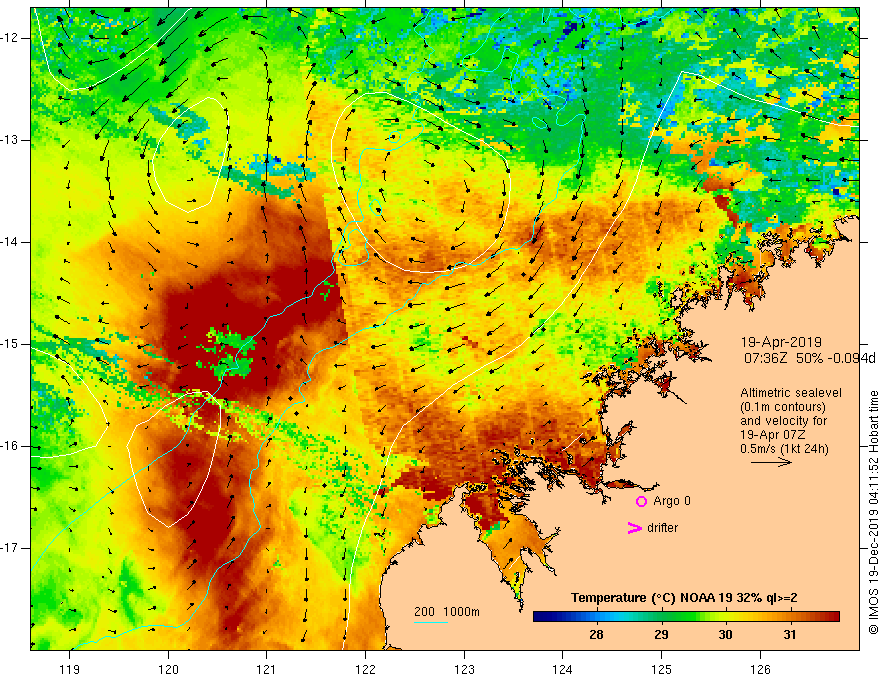Click the '07:36Z 50% -0.094d' text
This screenshot has width=880, height=680.
809,358
